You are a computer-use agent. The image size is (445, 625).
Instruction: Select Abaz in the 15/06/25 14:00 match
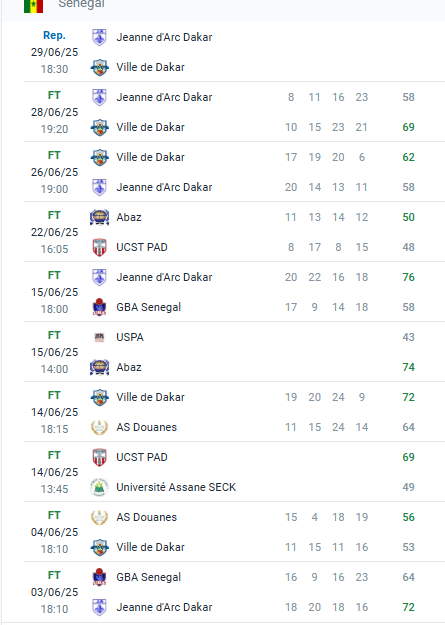128,367
